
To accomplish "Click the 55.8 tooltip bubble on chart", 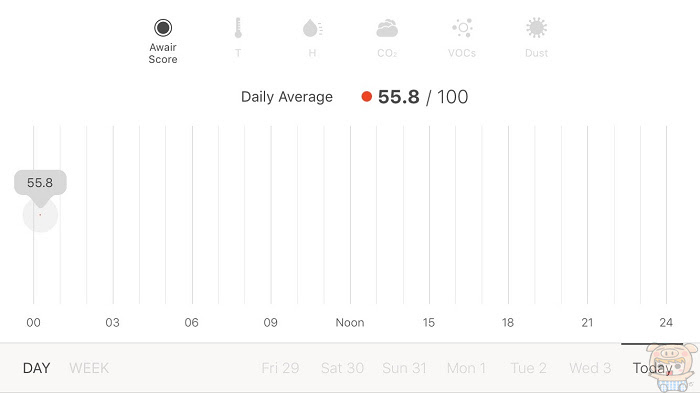I will tap(40, 183).
